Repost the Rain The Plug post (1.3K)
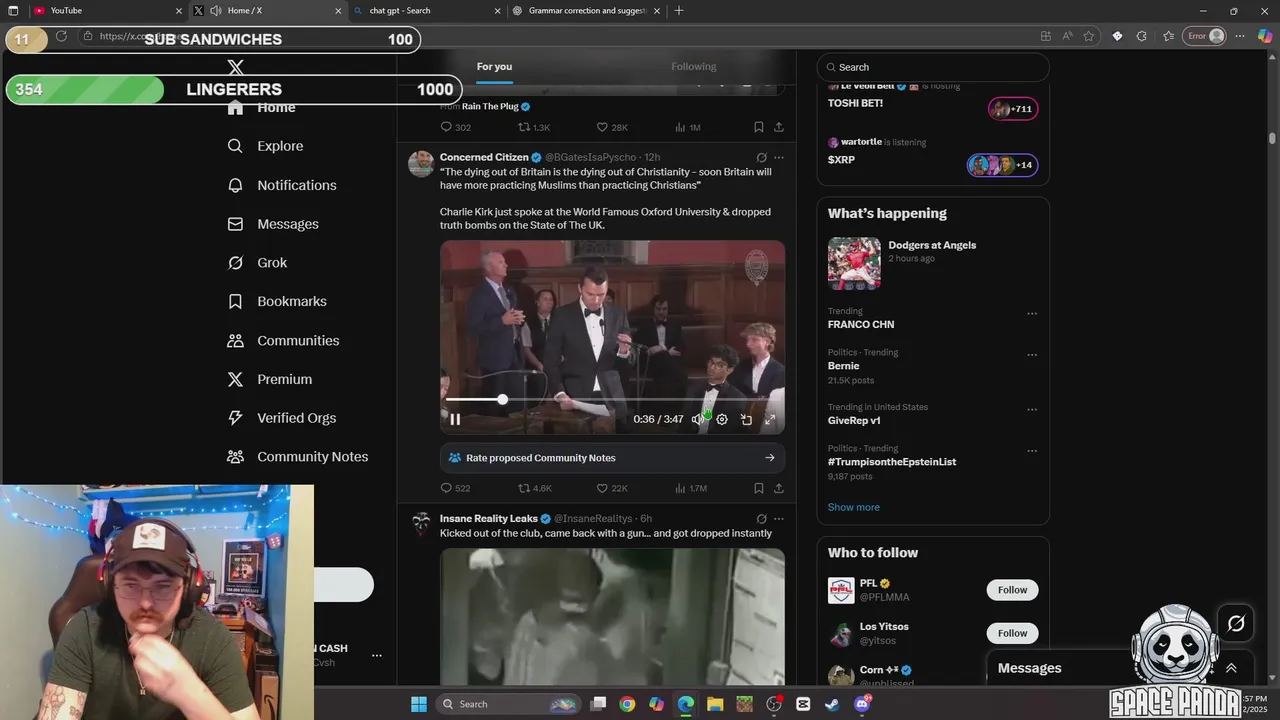The height and width of the screenshot is (720, 1280). (x=534, y=127)
